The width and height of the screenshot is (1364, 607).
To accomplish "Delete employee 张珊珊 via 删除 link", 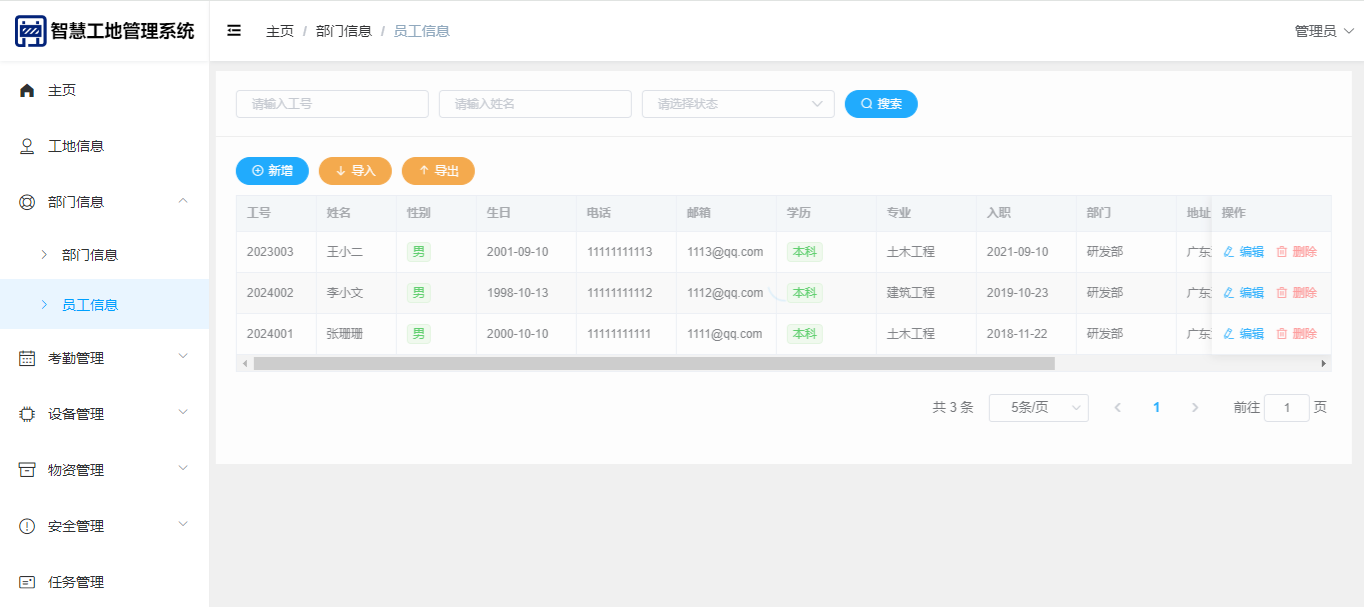I will (1296, 334).
